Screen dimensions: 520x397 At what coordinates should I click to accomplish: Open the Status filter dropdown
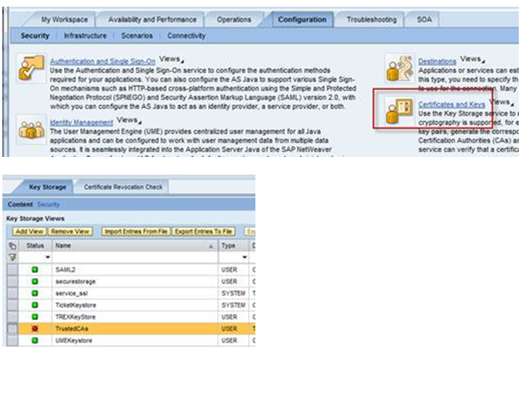point(48,257)
